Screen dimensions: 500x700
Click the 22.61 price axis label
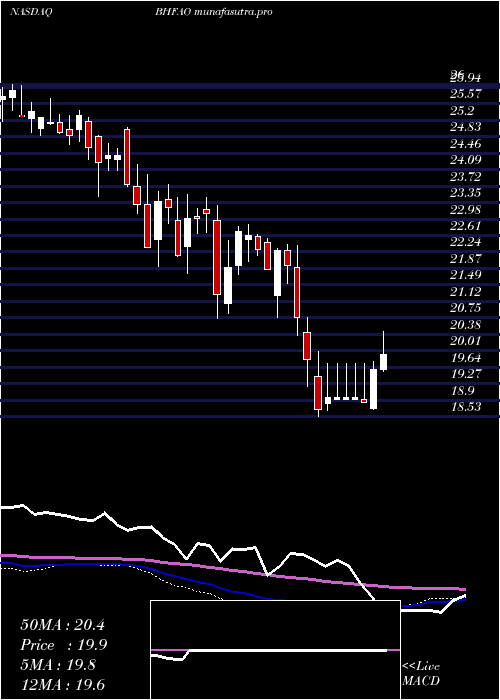pyautogui.click(x=465, y=226)
